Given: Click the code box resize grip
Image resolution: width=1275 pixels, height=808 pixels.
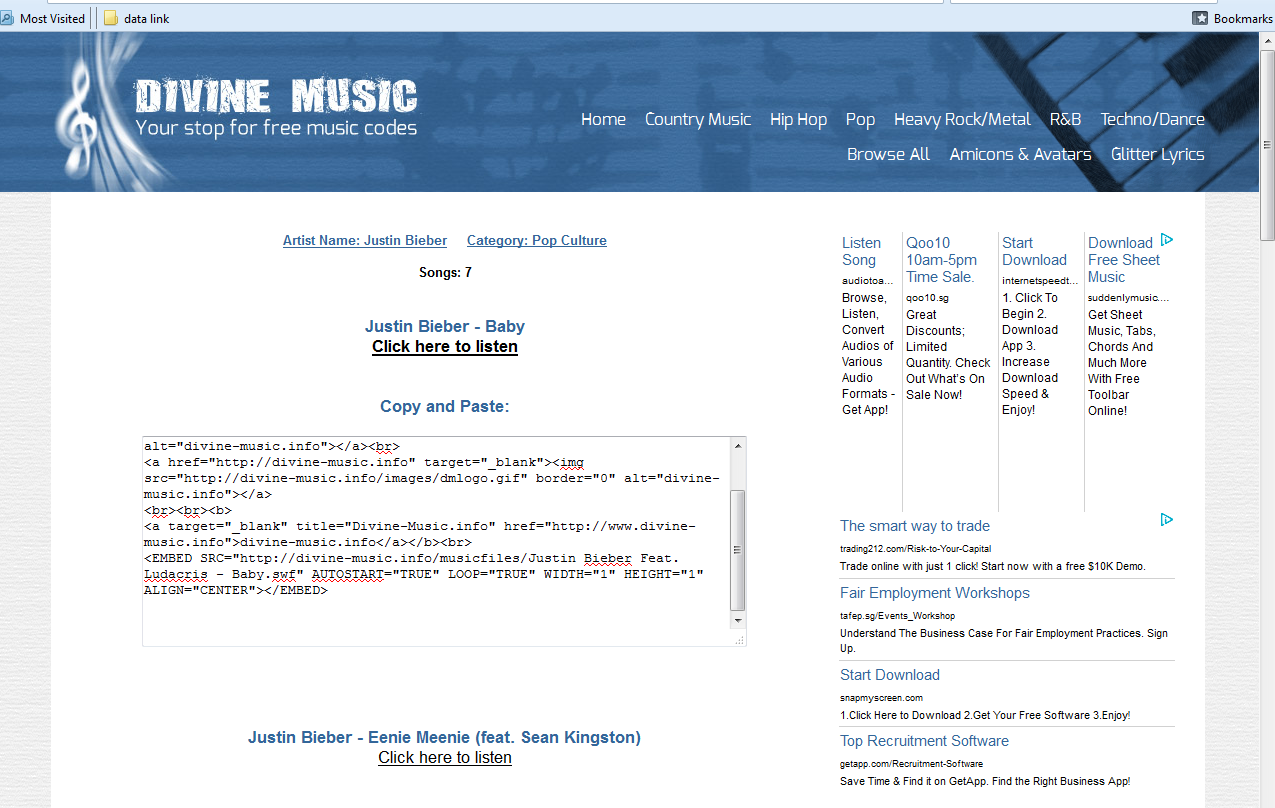Looking at the screenshot, I should pos(739,639).
